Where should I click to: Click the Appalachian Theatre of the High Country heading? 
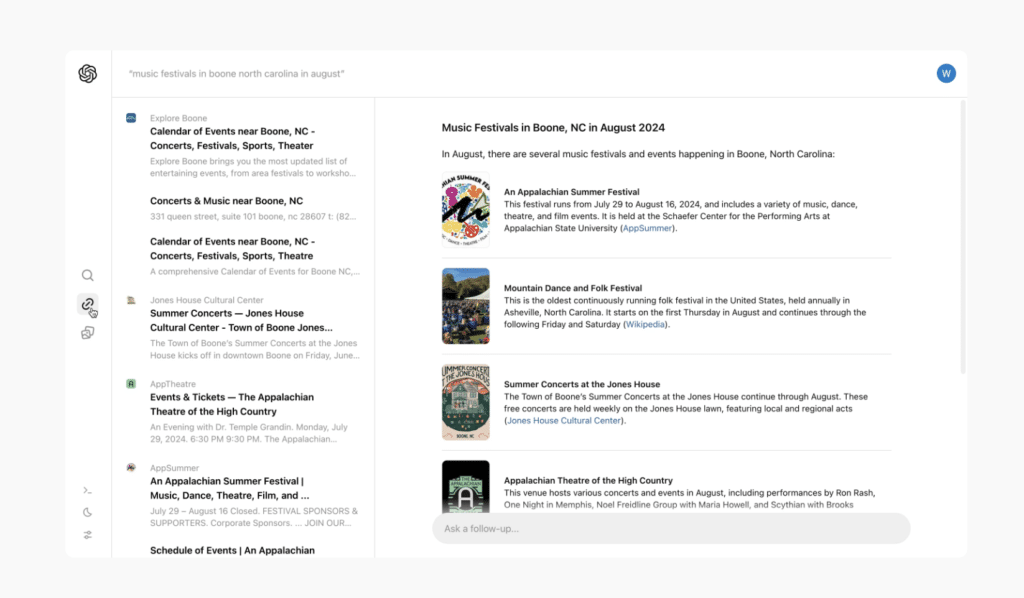click(588, 480)
